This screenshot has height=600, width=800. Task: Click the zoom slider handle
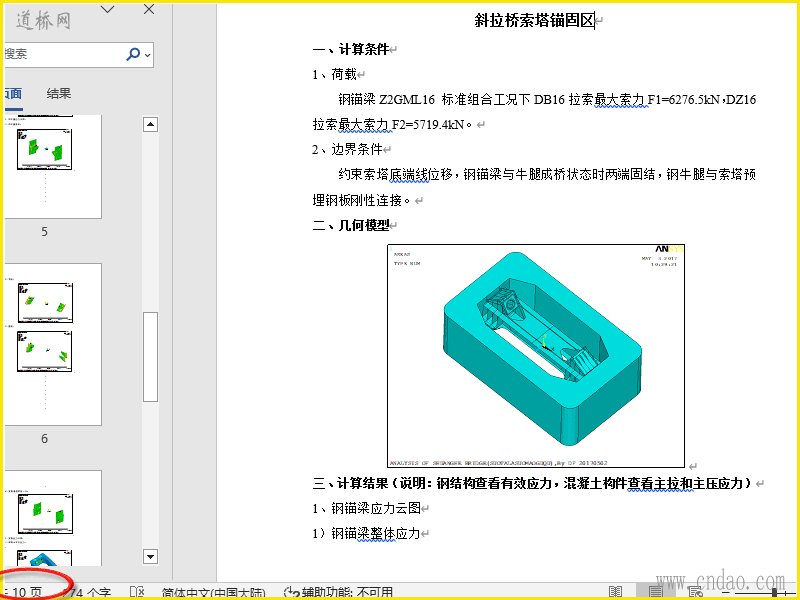[775, 592]
